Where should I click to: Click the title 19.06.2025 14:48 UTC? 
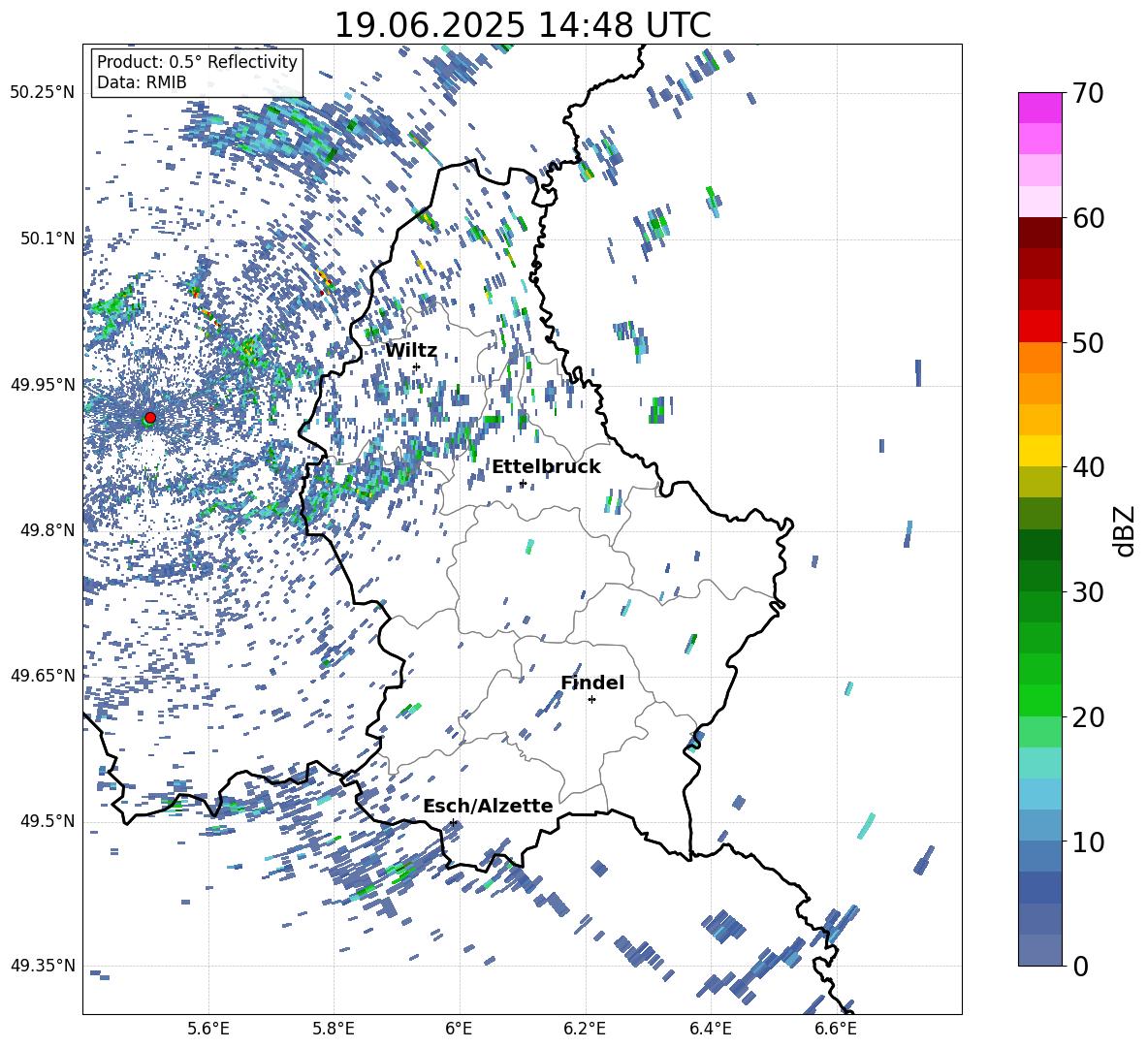click(523, 25)
